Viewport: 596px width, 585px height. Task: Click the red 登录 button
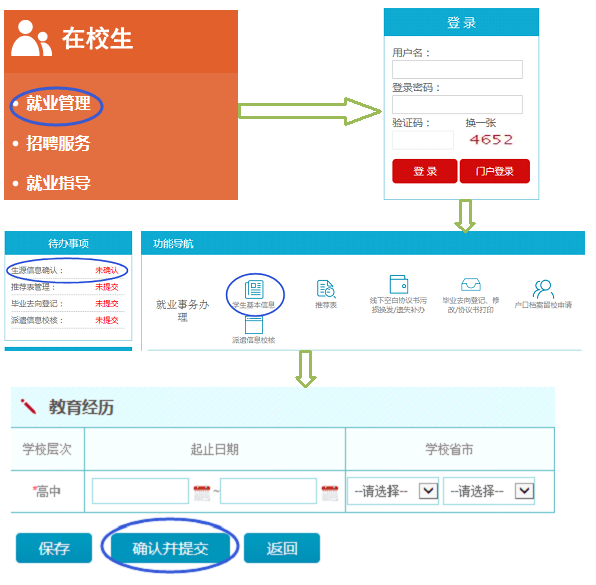coord(425,171)
